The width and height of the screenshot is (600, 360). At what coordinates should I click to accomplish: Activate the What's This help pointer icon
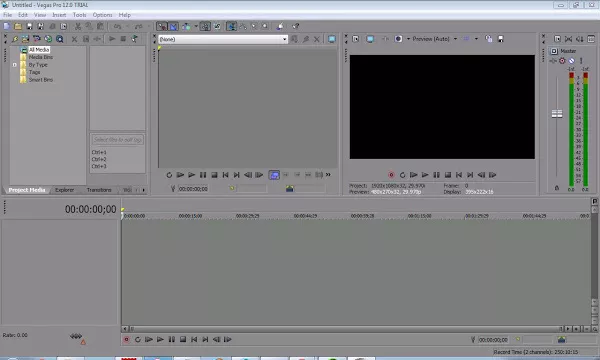click(x=296, y=26)
